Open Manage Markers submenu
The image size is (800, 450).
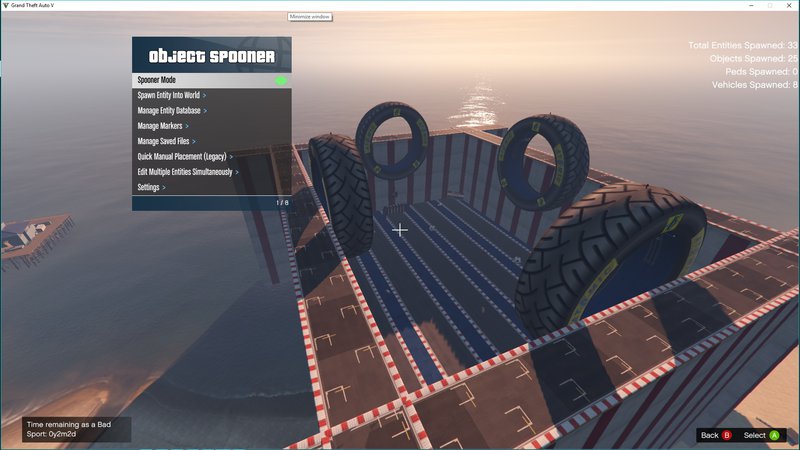tap(212, 126)
